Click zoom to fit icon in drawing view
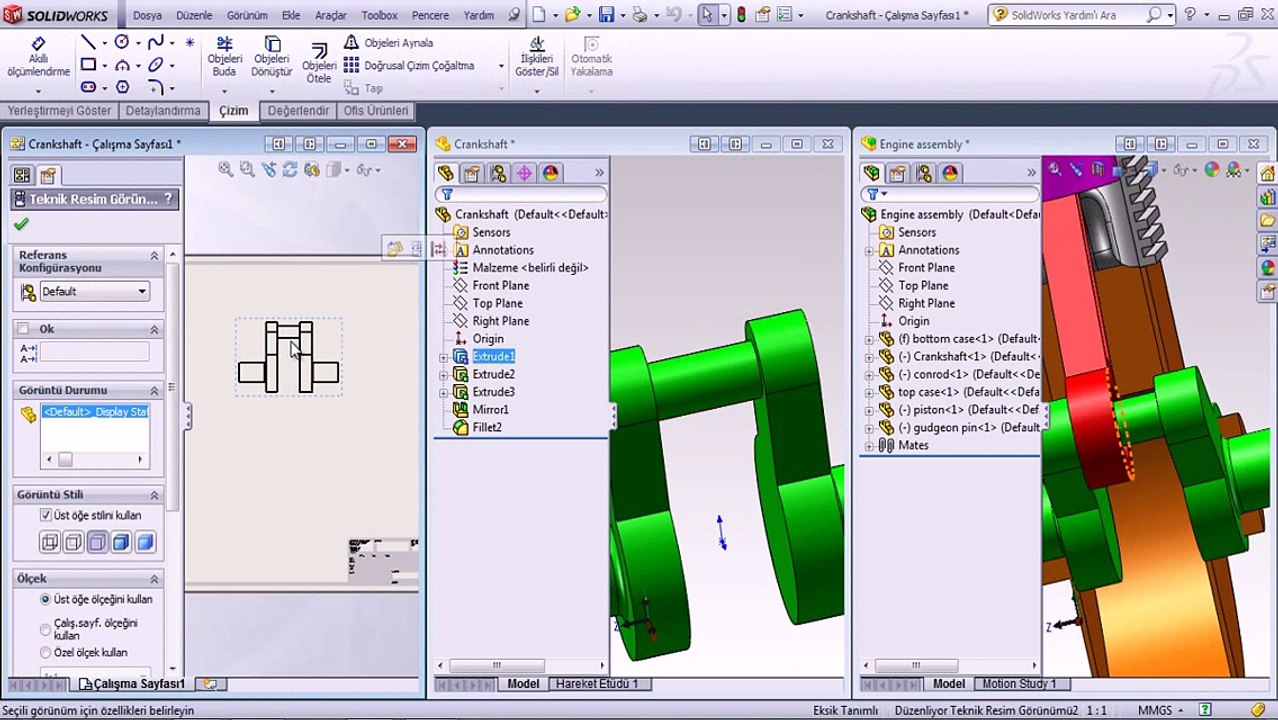The height and width of the screenshot is (720, 1278). point(226,170)
